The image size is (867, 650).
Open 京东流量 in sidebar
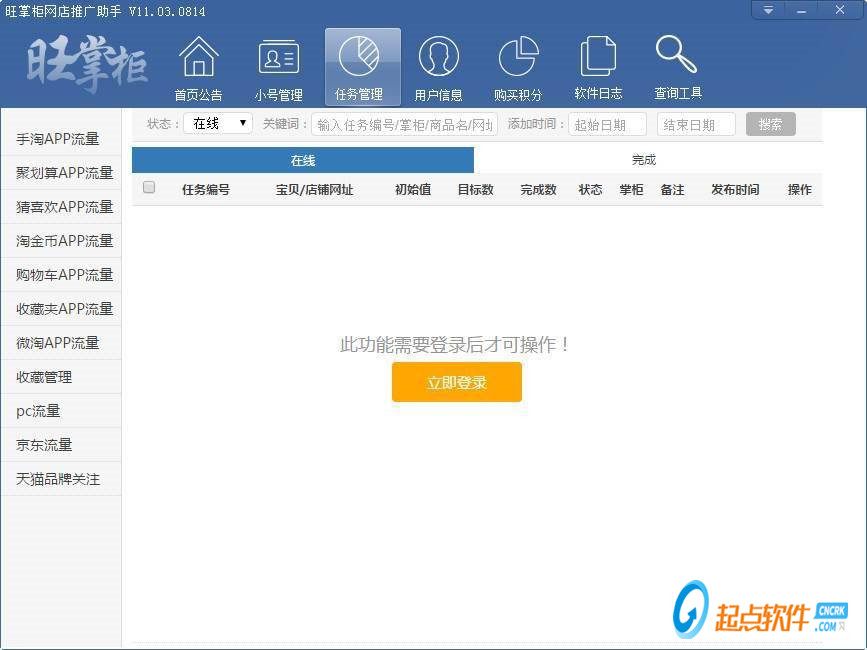[61, 445]
